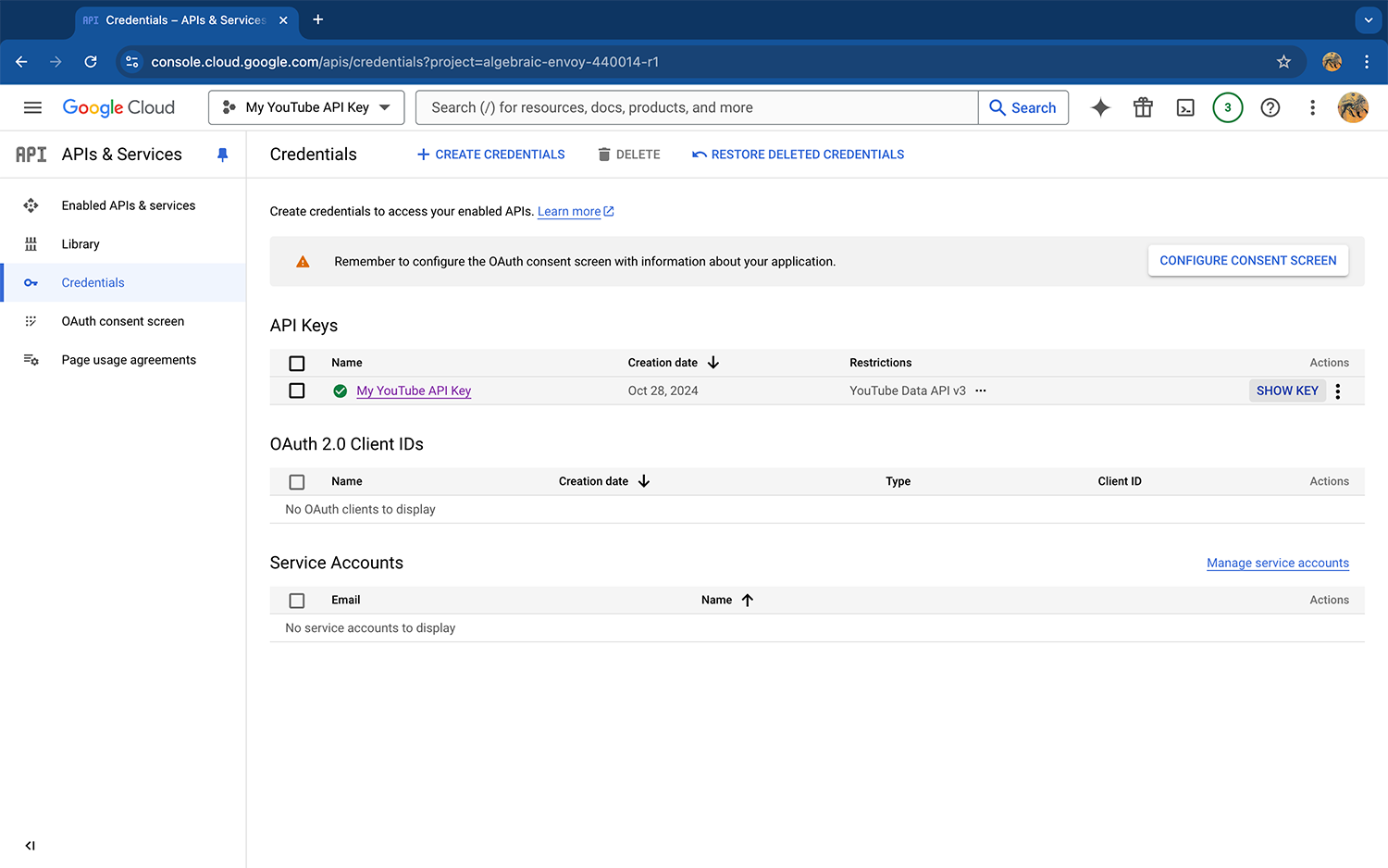
Task: Open a new browser tab
Action: 317,19
